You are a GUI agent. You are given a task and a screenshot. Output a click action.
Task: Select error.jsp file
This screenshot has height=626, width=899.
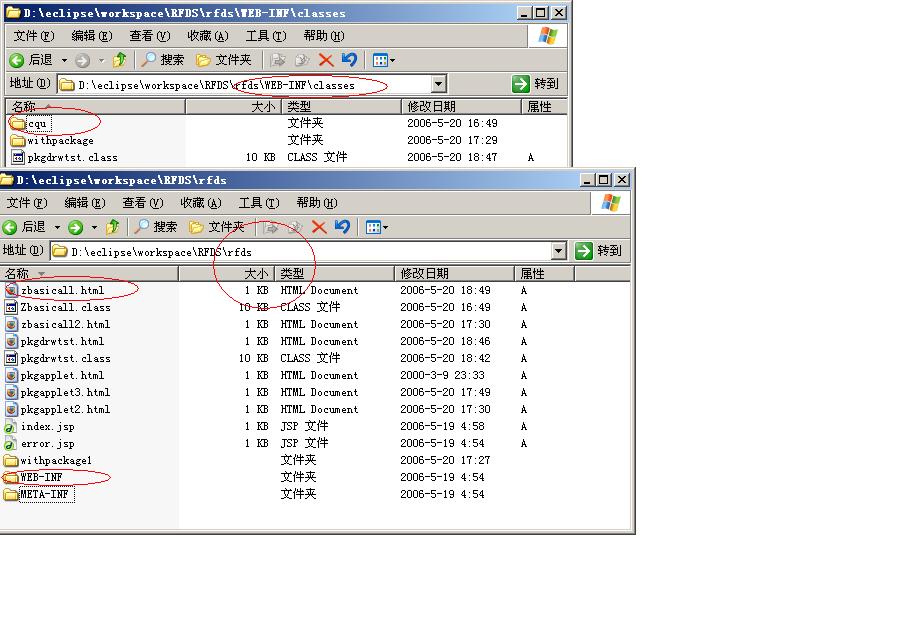click(40, 444)
